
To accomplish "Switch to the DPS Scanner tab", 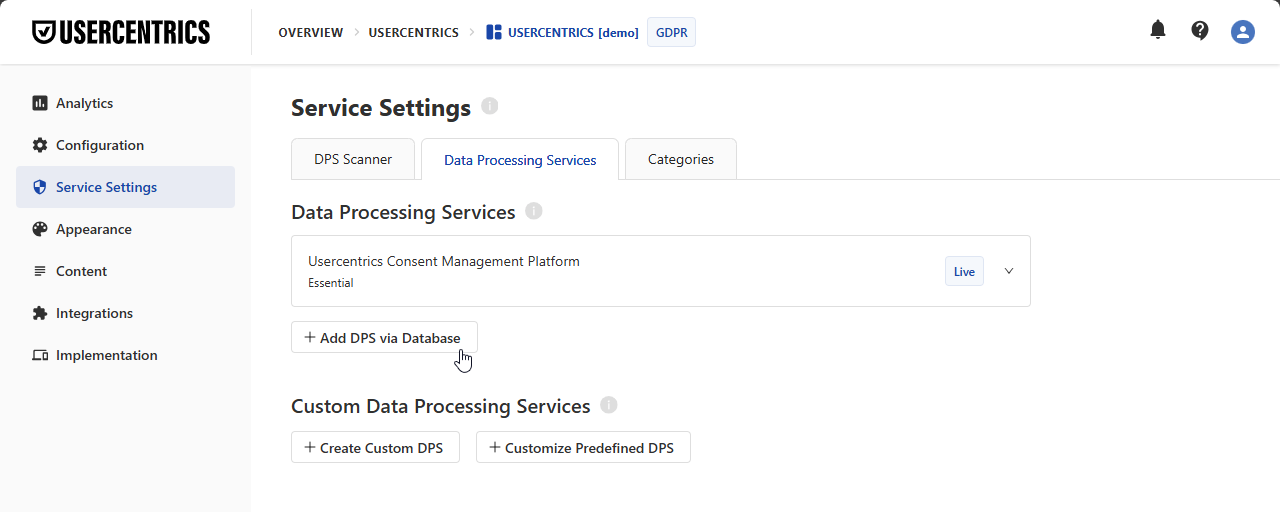I will click(x=353, y=159).
